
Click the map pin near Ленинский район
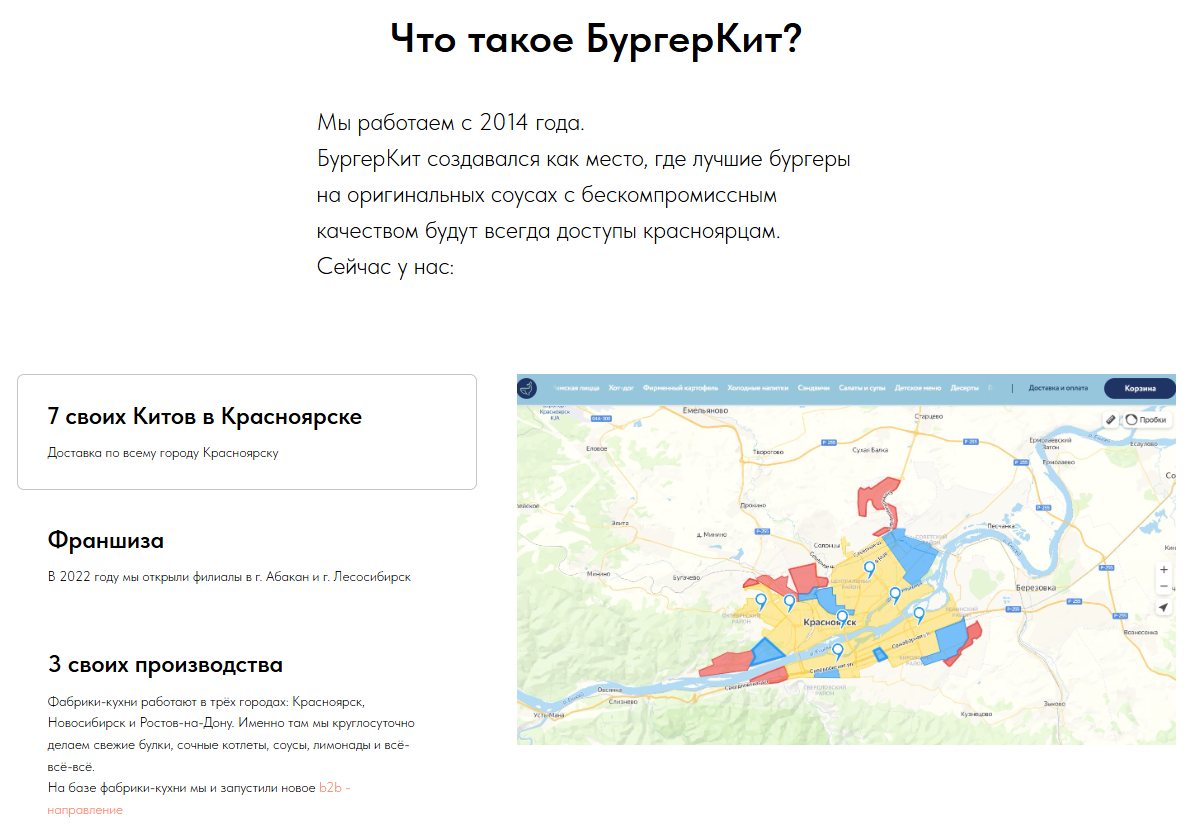point(919,615)
